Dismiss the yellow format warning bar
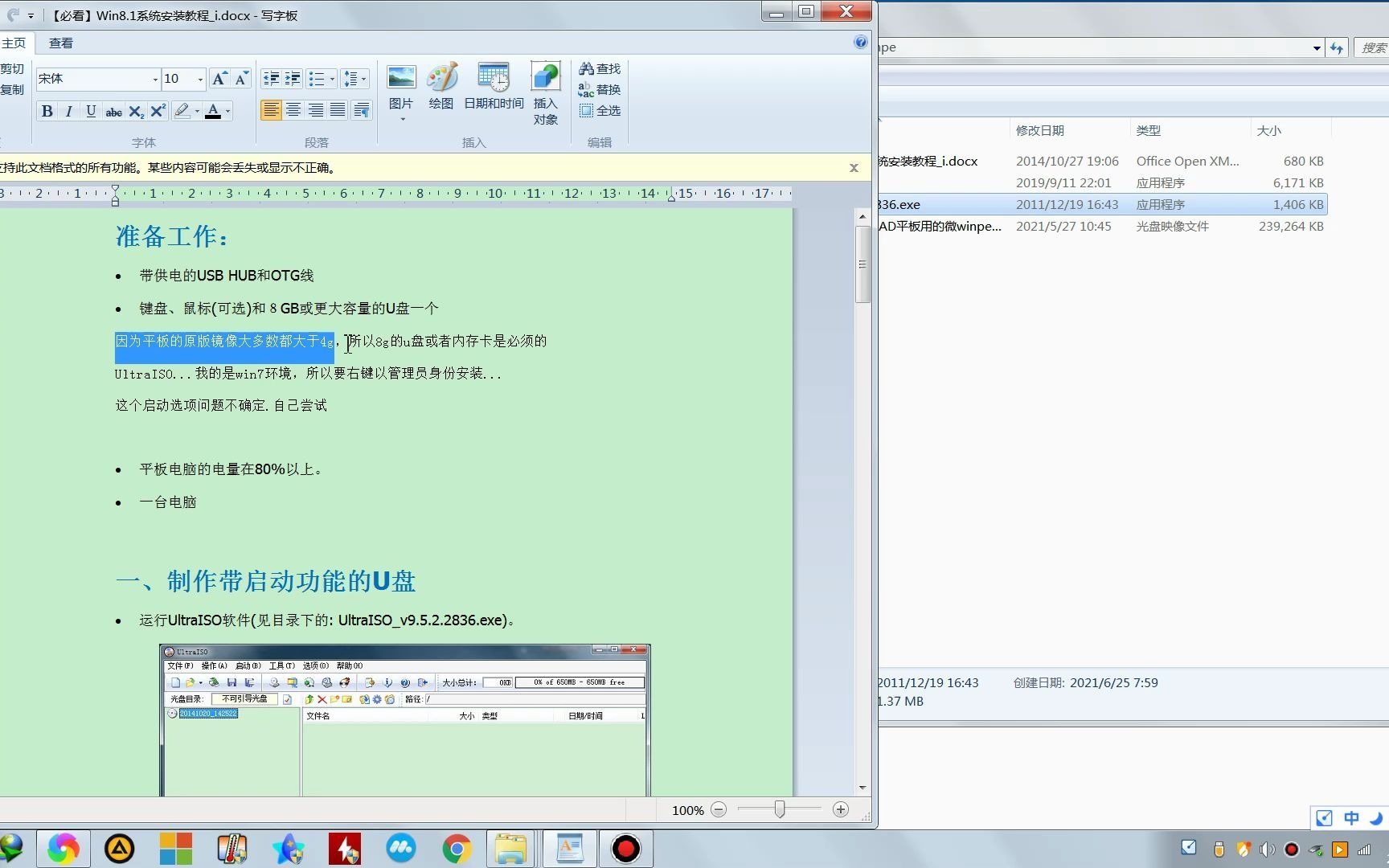The height and width of the screenshot is (868, 1389). 854,168
